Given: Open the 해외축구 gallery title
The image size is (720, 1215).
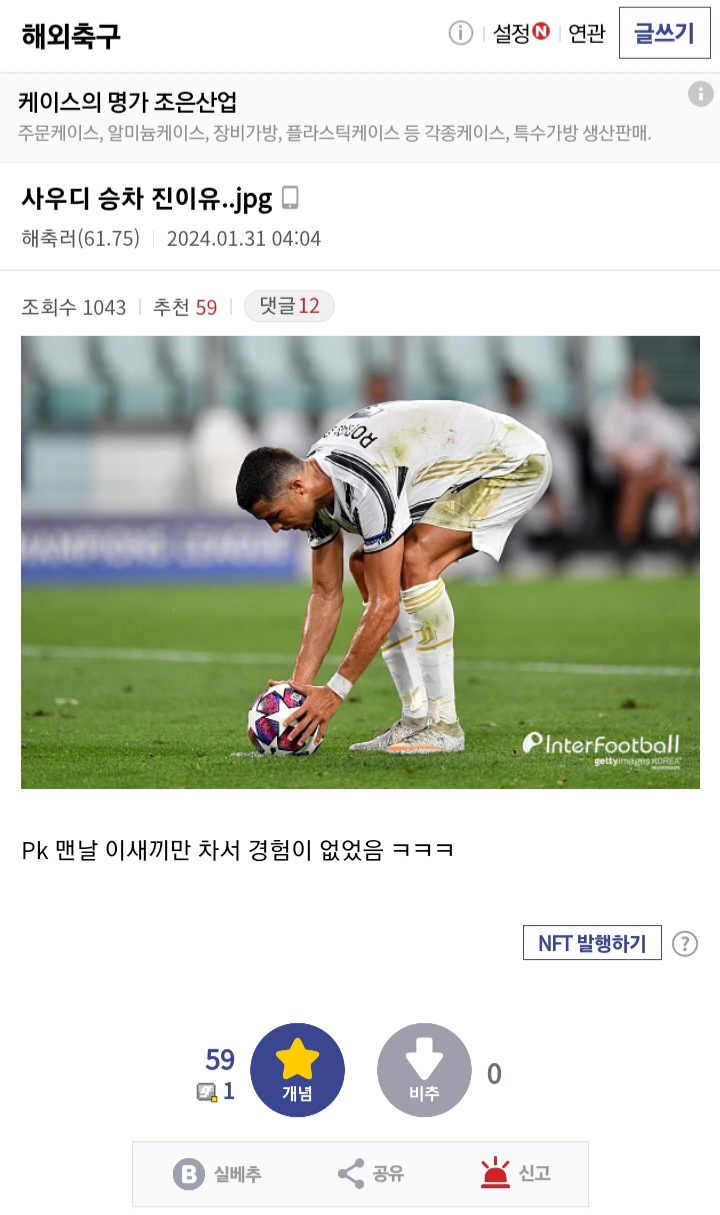Looking at the screenshot, I should pyautogui.click(x=70, y=35).
